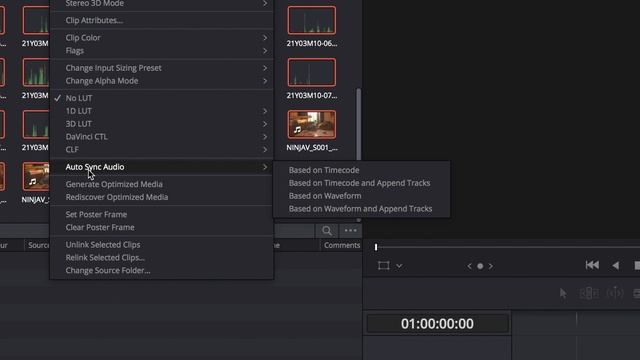Choose Based on Waveform and Append Tracks
This screenshot has height=360, width=640.
(x=361, y=209)
